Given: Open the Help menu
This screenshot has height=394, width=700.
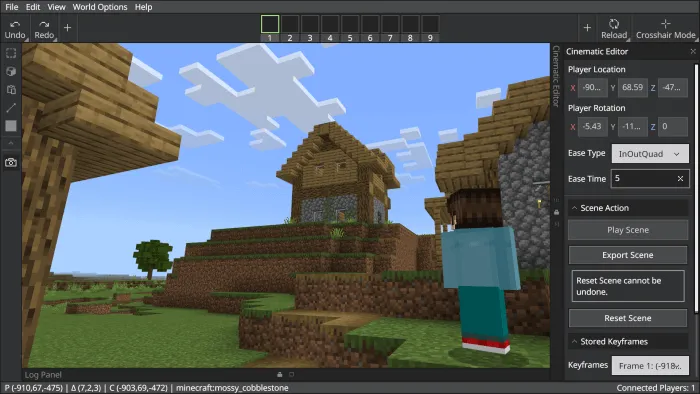Looking at the screenshot, I should coord(143,7).
